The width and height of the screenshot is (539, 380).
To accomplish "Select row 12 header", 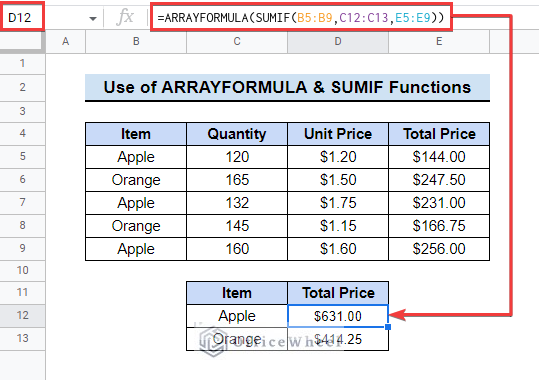I will [22, 315].
